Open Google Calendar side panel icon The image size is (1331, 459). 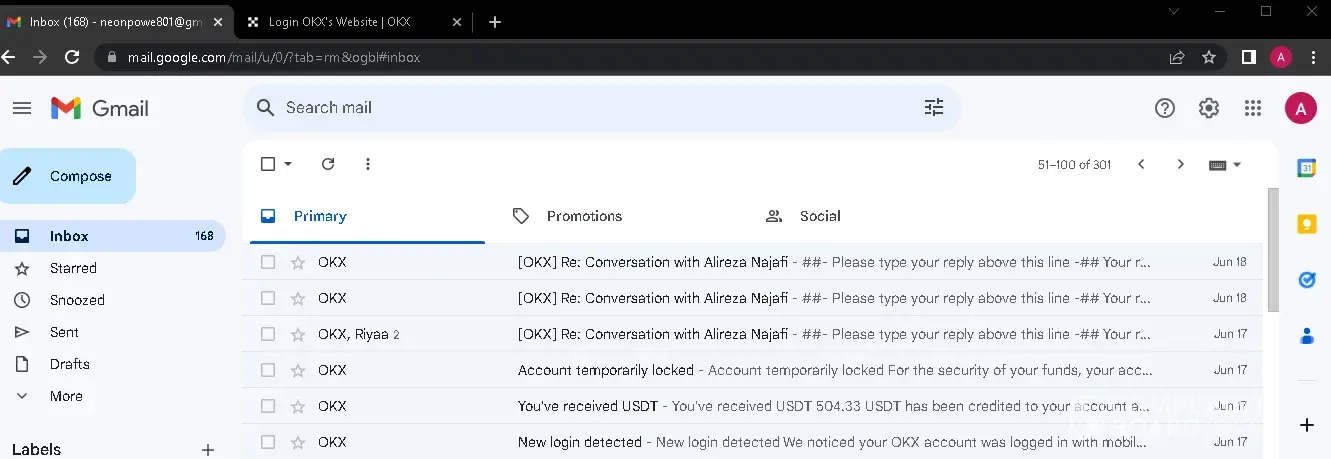tap(1306, 168)
